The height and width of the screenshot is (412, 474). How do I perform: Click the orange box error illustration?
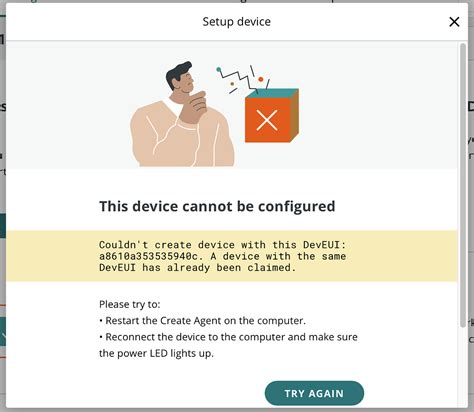pyautogui.click(x=272, y=115)
